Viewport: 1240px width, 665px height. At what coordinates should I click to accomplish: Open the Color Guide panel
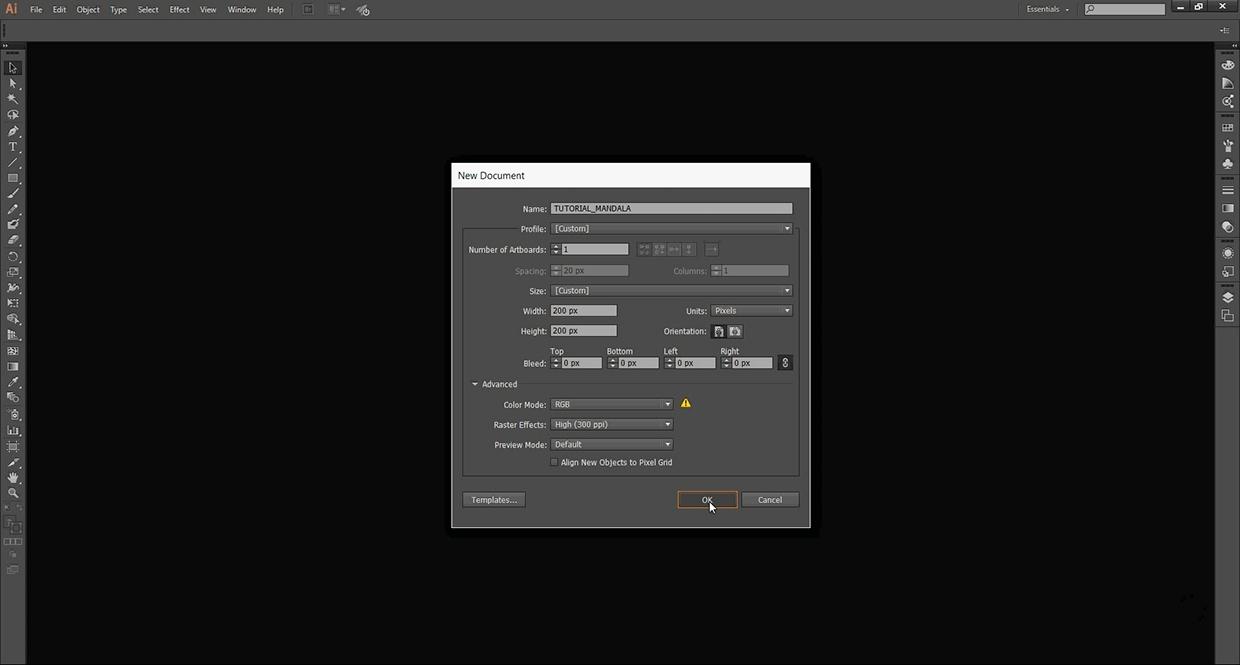point(1228,83)
